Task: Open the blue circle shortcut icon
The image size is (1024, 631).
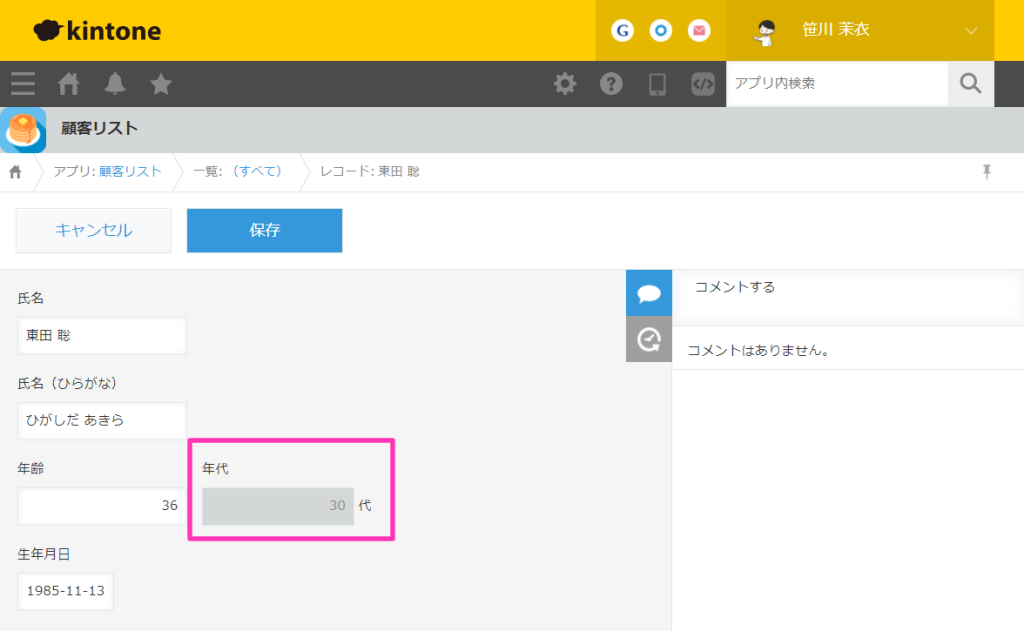Action: click(x=661, y=30)
